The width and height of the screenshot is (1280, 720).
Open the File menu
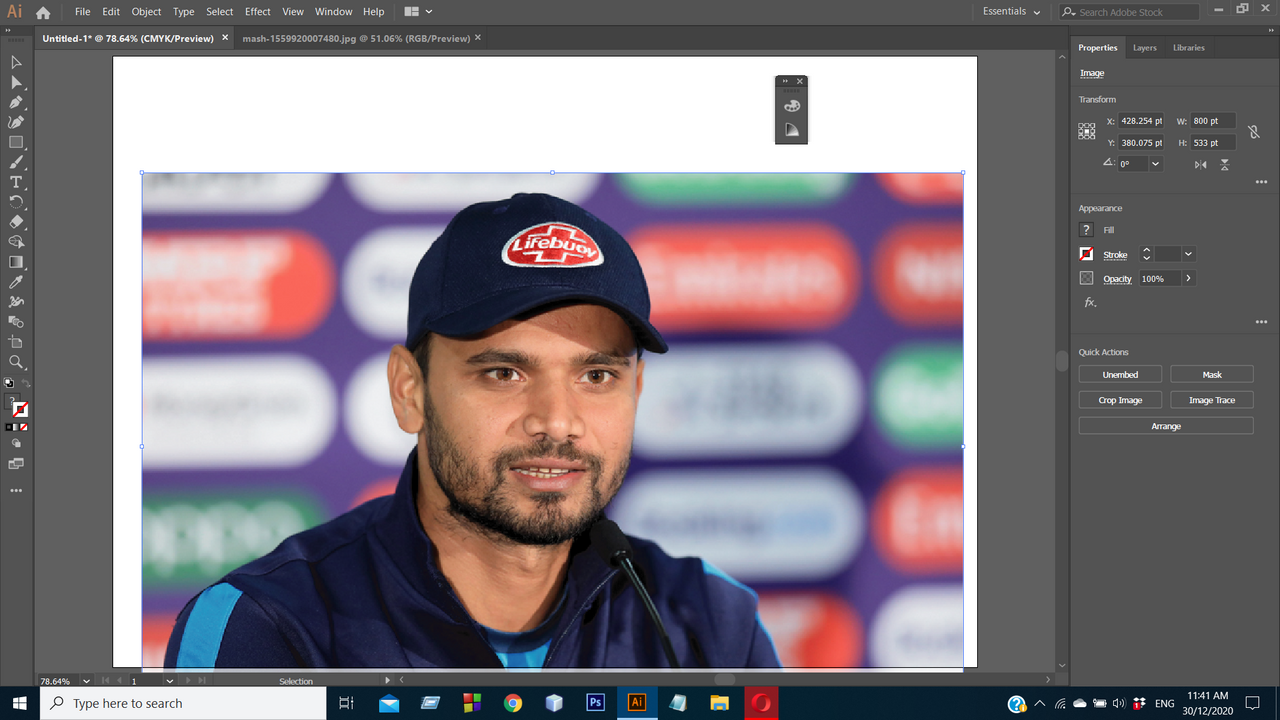[x=82, y=12]
